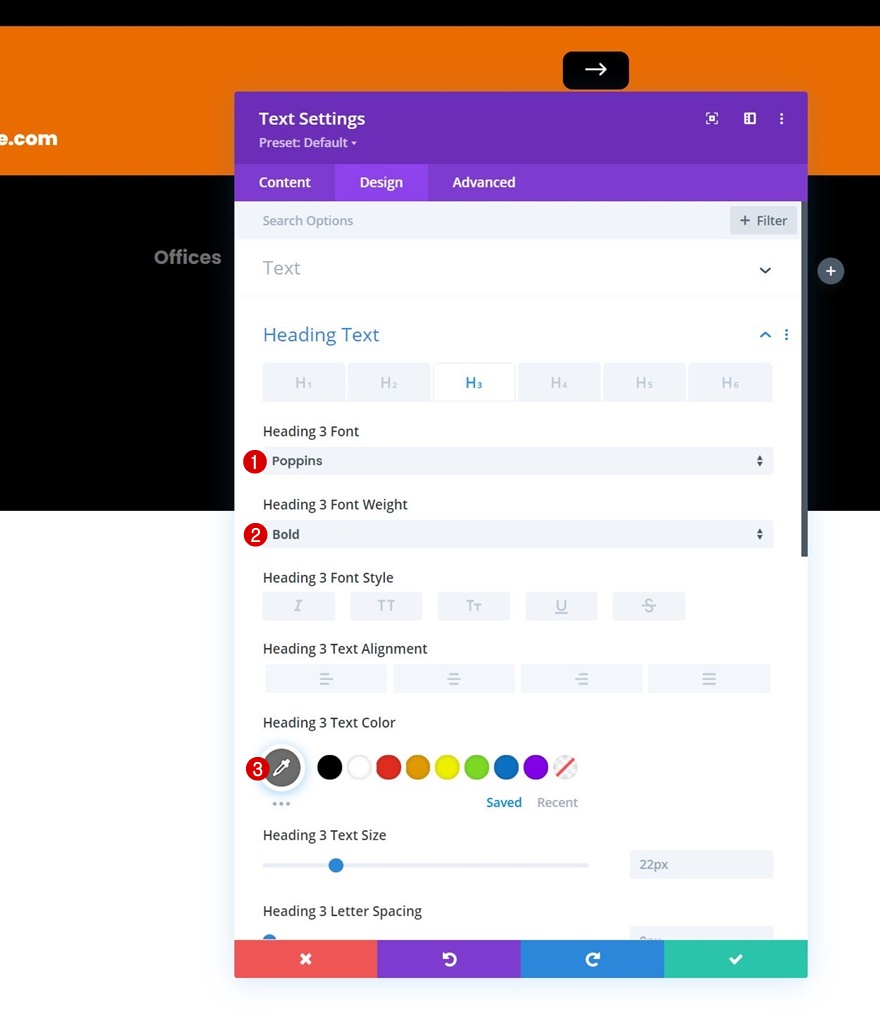Select the H5 heading level tab

(644, 382)
